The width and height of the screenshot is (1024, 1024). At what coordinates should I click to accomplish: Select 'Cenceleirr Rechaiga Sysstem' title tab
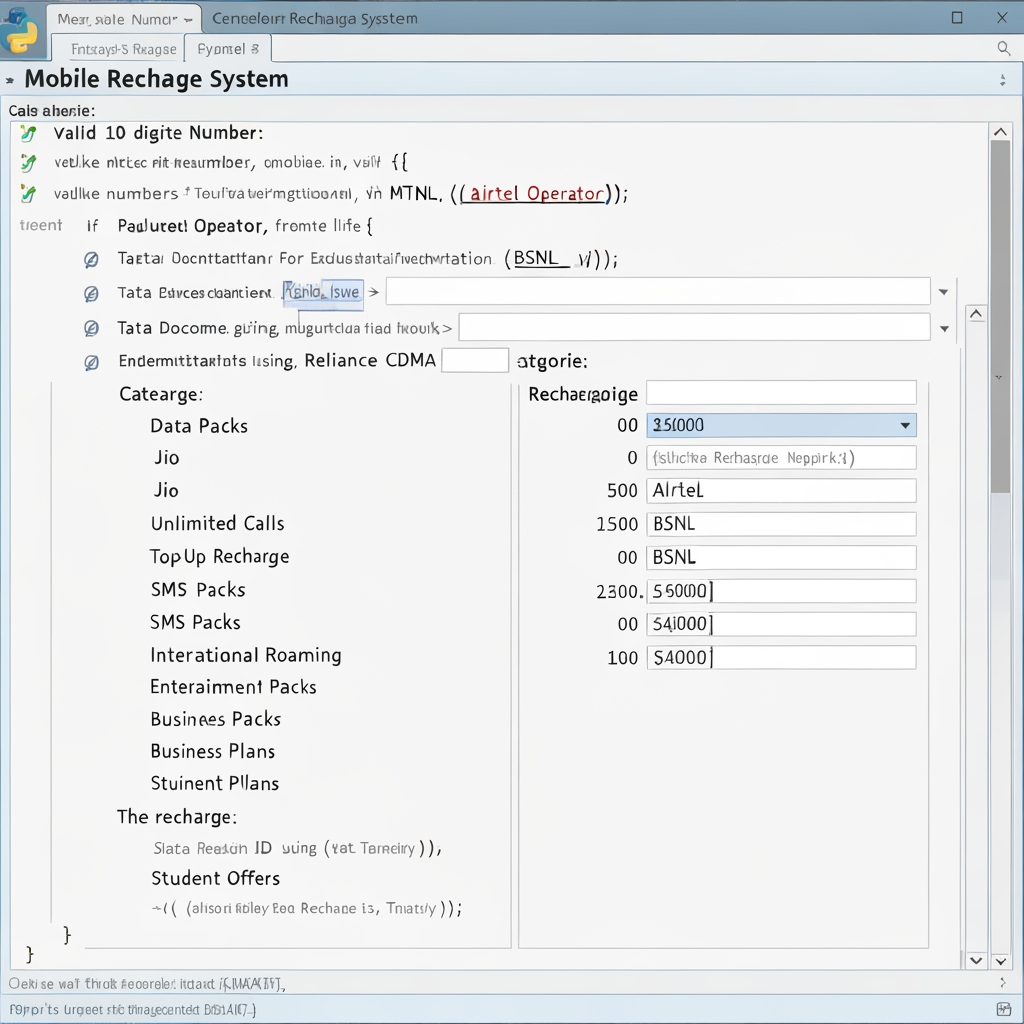coord(315,19)
